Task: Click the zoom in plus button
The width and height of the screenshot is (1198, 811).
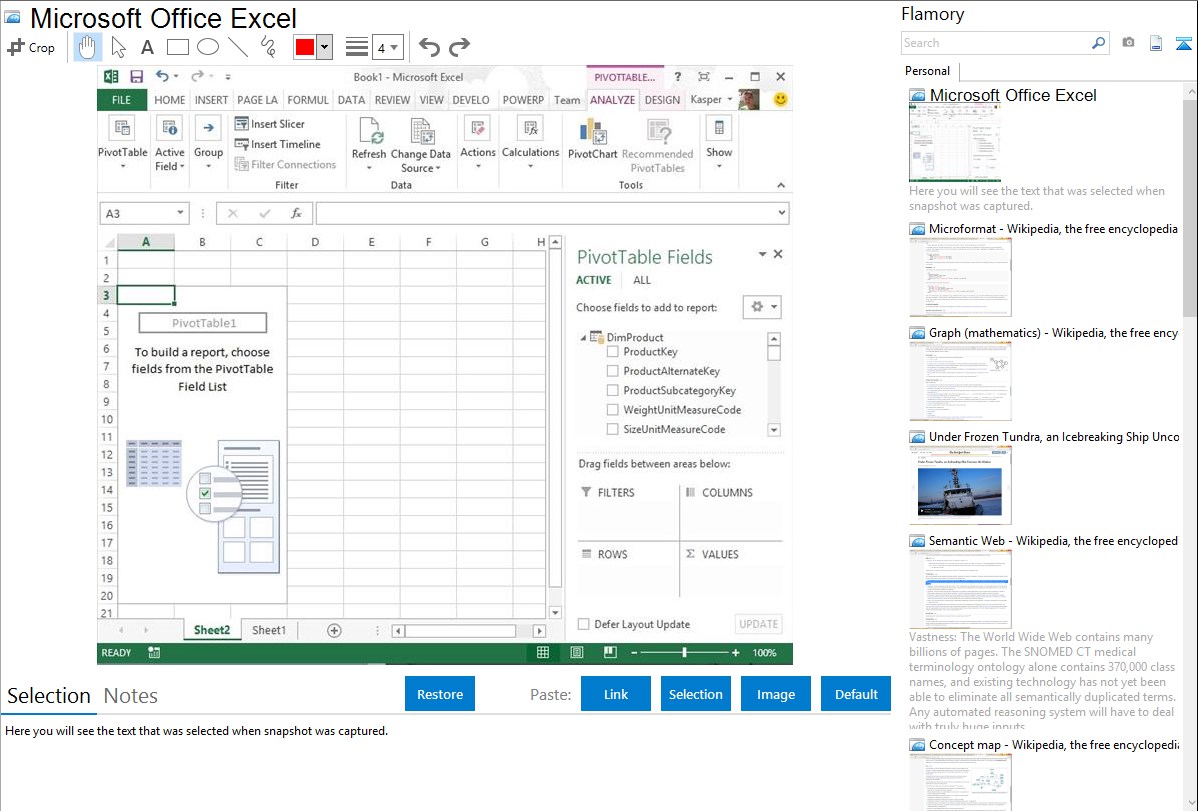Action: point(735,653)
